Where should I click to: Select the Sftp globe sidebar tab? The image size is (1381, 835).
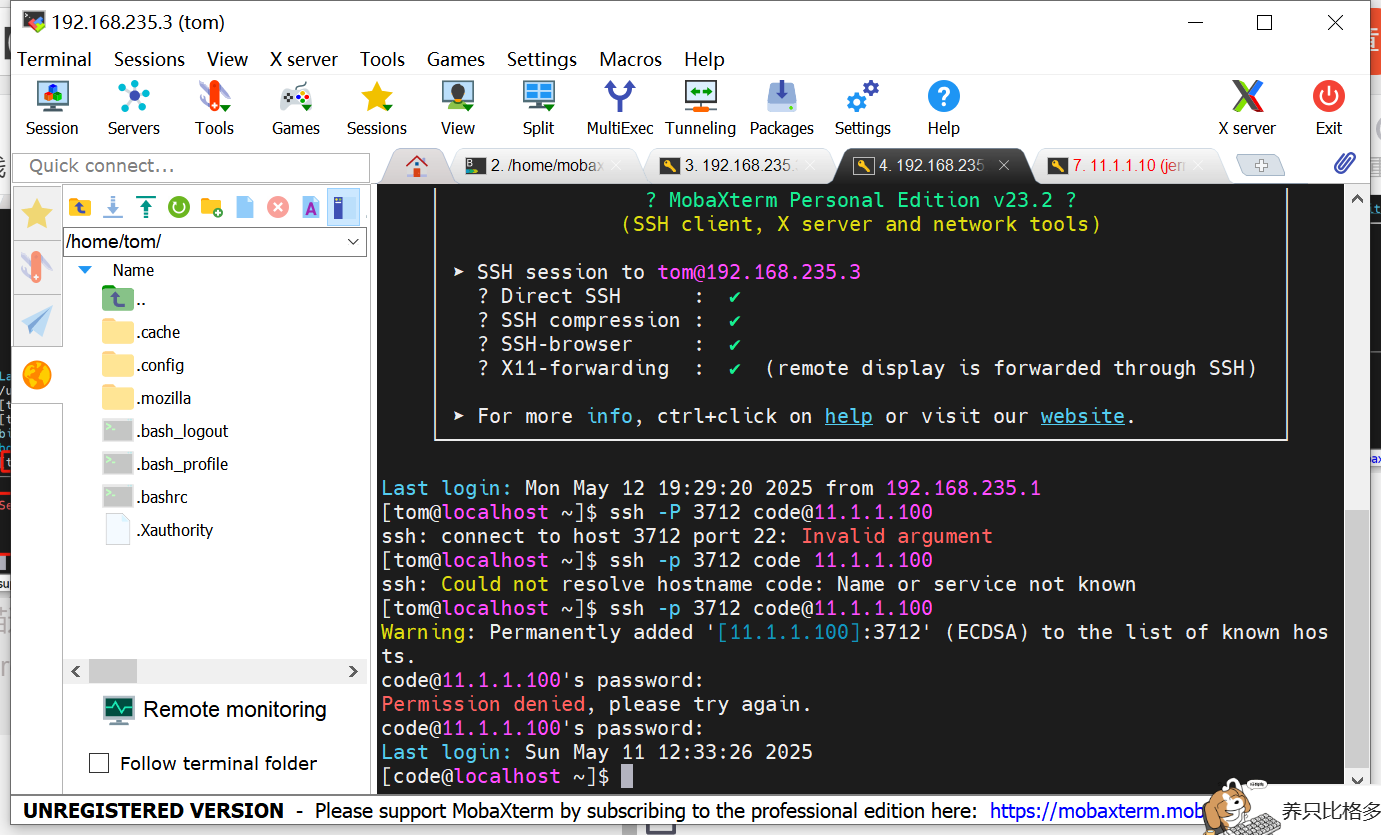pos(37,375)
